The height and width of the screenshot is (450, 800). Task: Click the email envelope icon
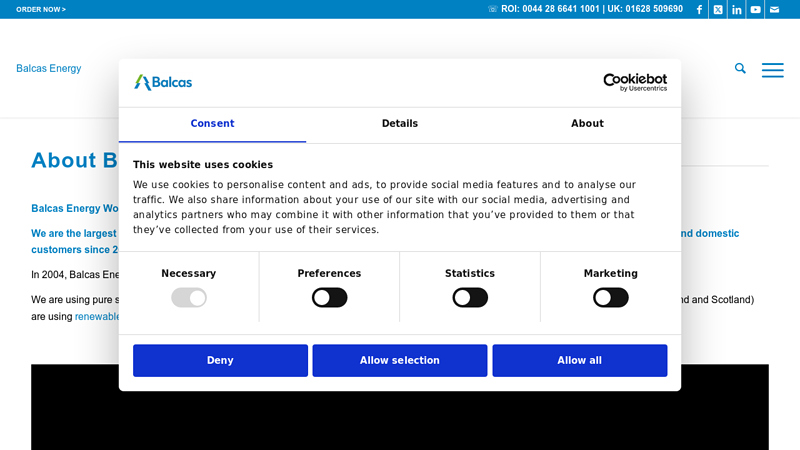[774, 9]
